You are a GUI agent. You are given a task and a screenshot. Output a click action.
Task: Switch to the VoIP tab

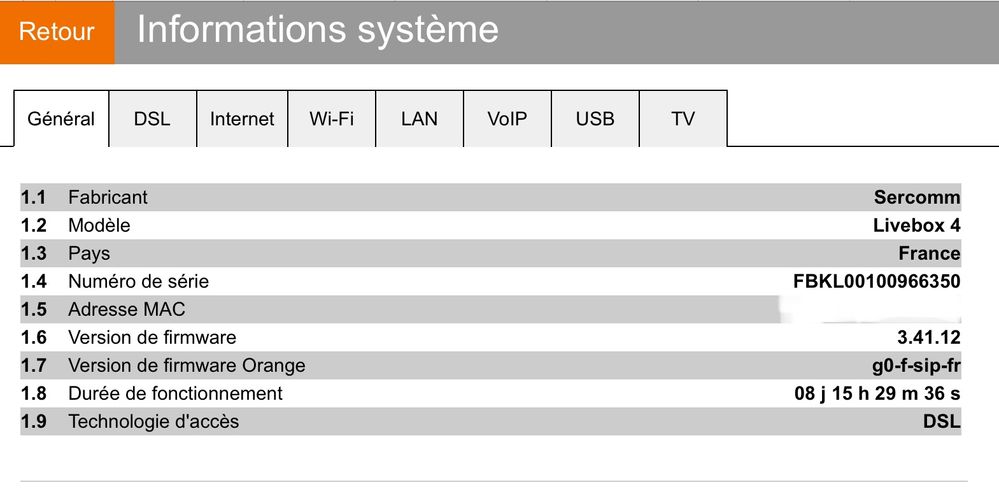click(x=507, y=119)
